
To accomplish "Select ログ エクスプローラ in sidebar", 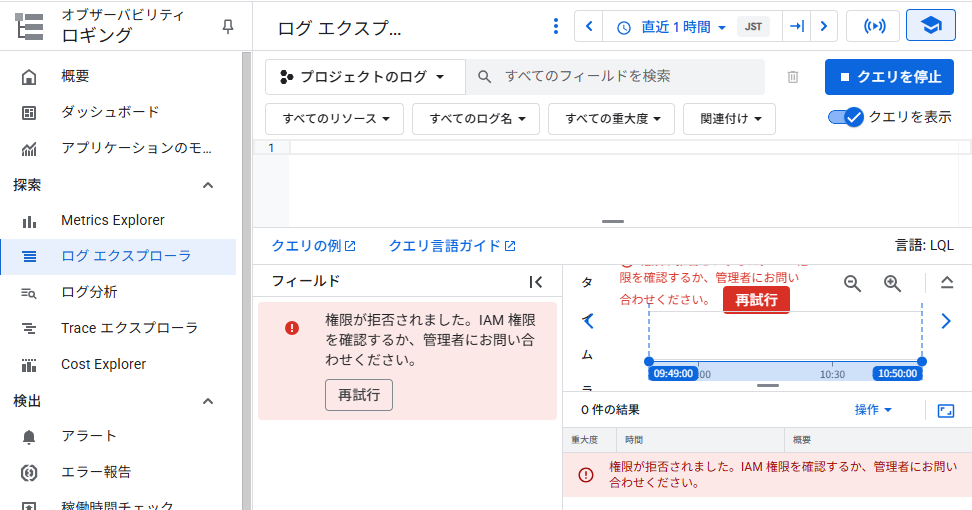I will point(118,257).
